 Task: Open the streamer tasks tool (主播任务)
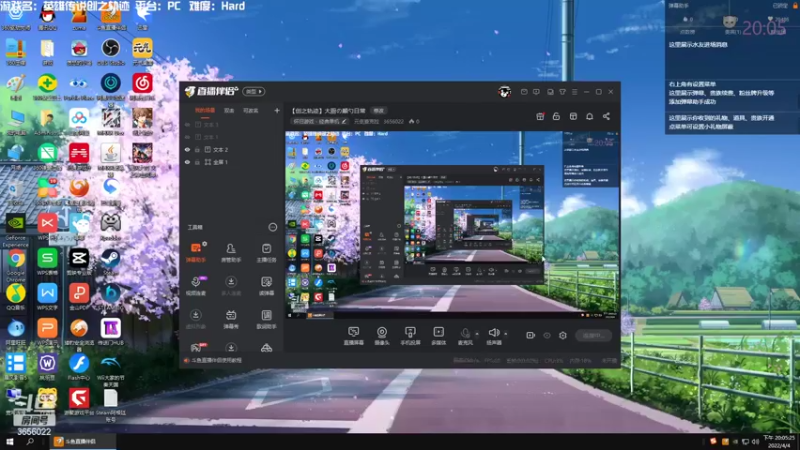[266, 252]
